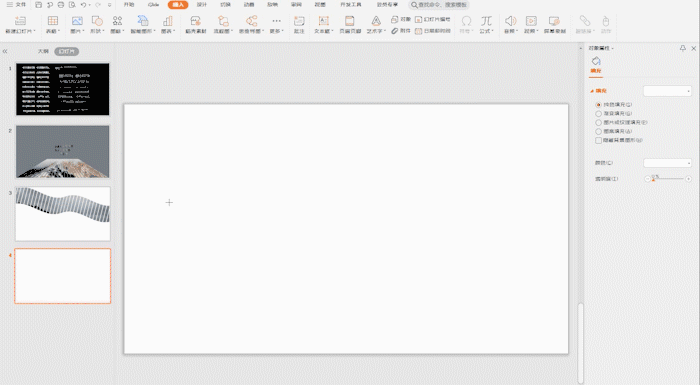Click the Save icon in quick access bar
The image size is (700, 385).
38,5
